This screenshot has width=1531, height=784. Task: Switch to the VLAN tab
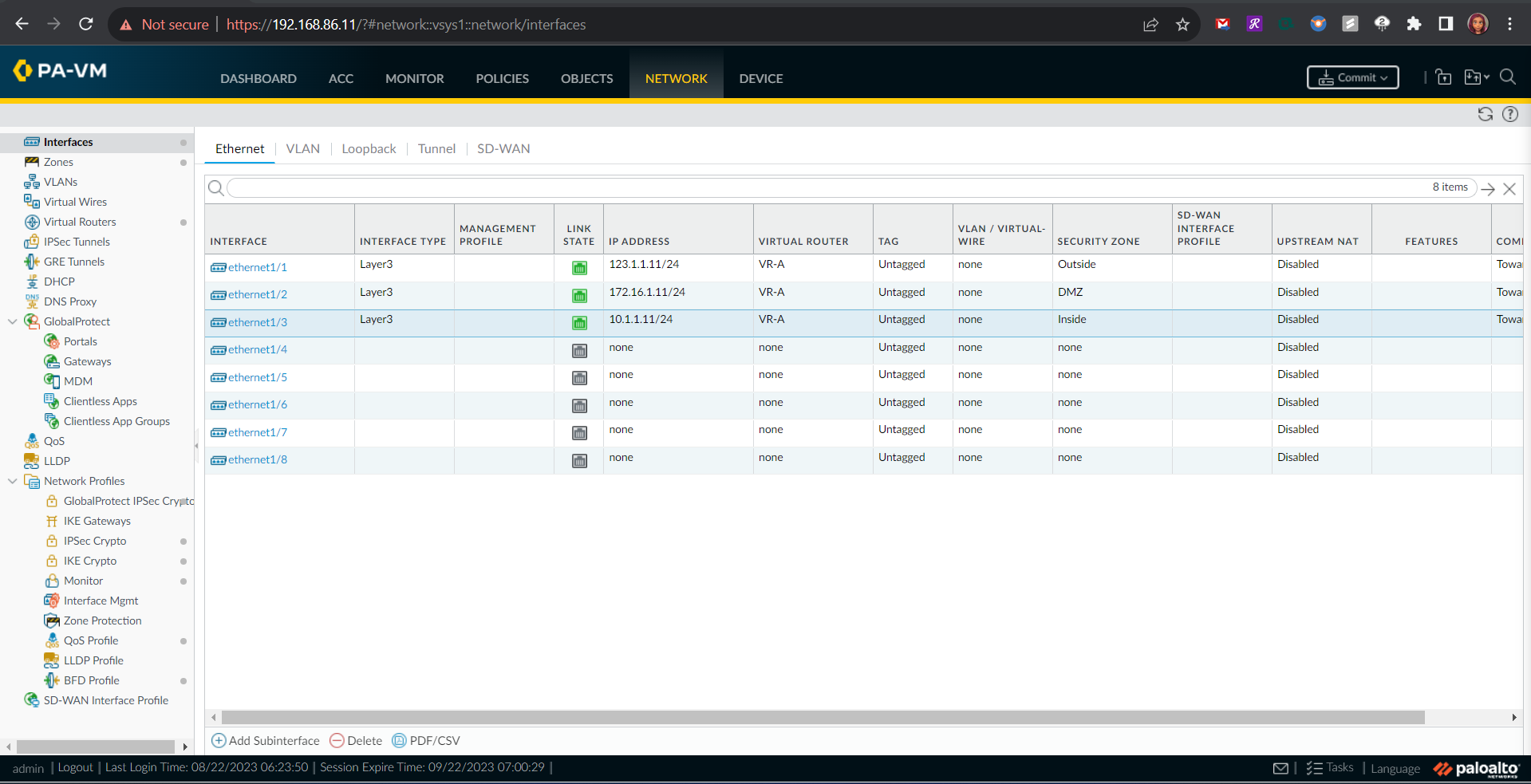[x=303, y=148]
